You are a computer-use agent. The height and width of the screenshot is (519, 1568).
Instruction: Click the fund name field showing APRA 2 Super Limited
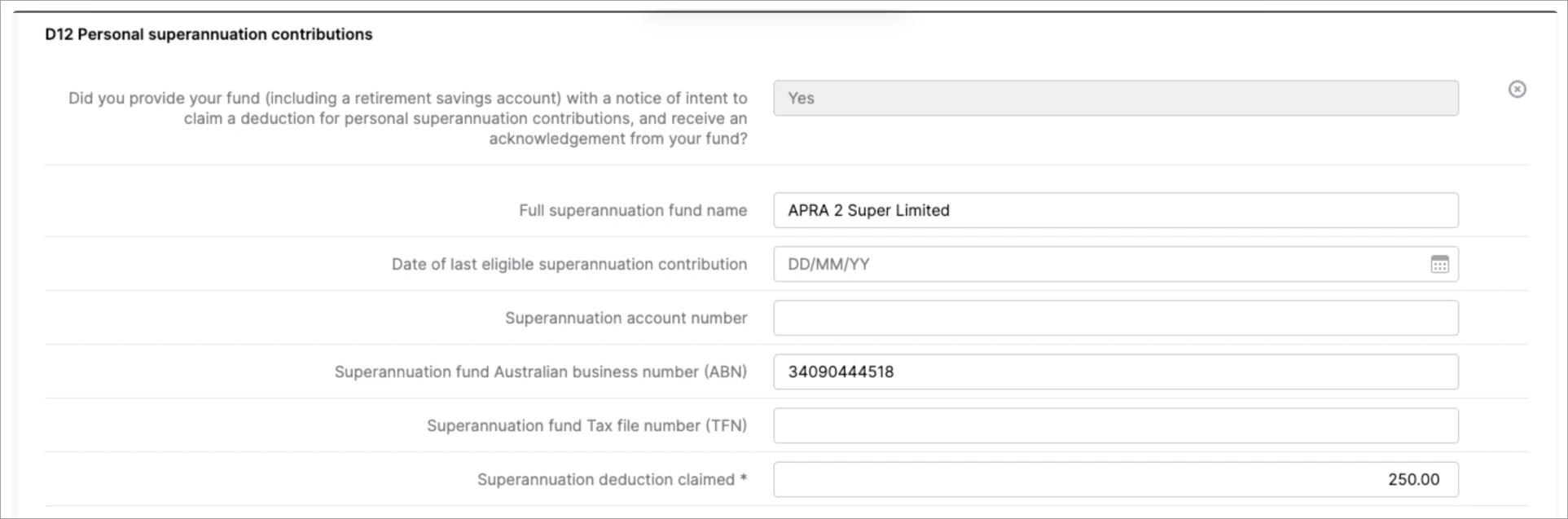click(x=1115, y=210)
